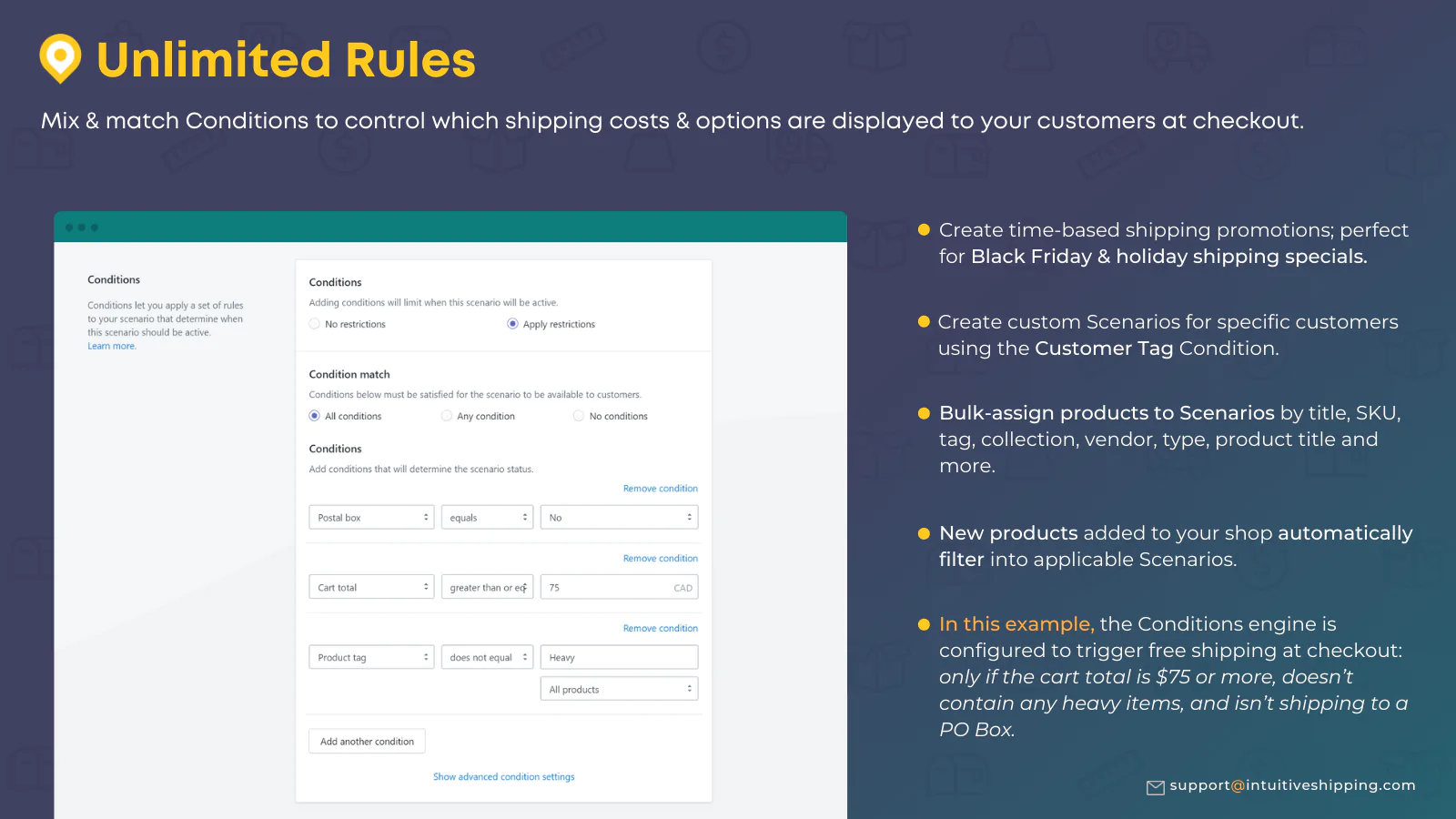Click the In this example orange text
The height and width of the screenshot is (819, 1456).
point(1016,624)
